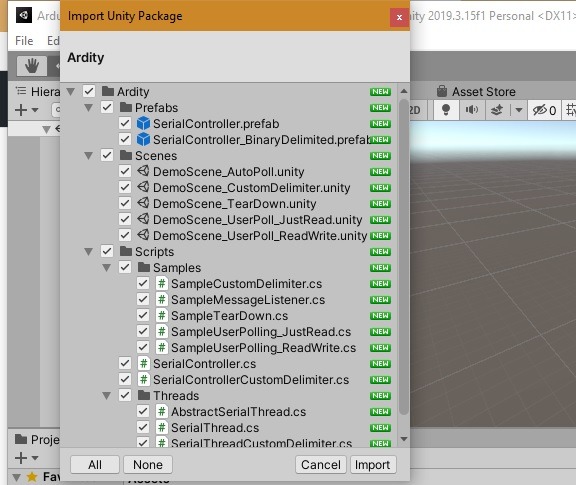The width and height of the screenshot is (576, 485).
Task: Click the import list vertical scrollbar thumb
Action: coord(404,257)
